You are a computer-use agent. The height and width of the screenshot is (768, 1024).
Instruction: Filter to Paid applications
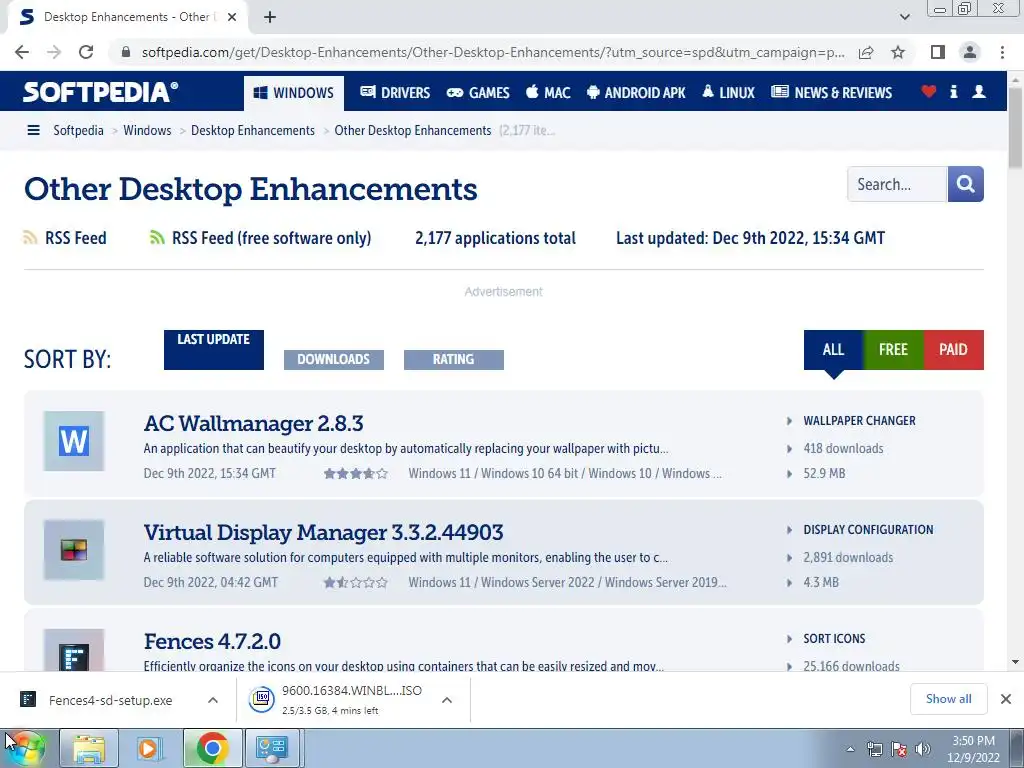pos(953,349)
